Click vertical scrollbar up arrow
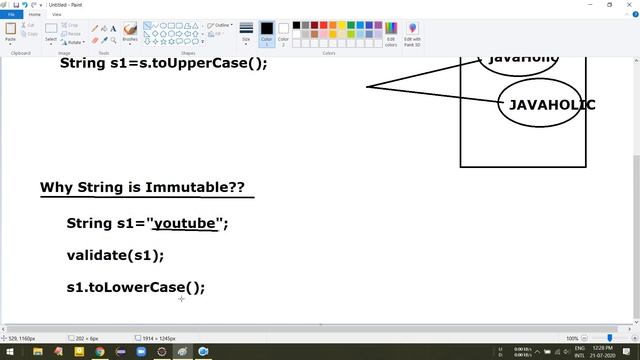 [x=636, y=60]
